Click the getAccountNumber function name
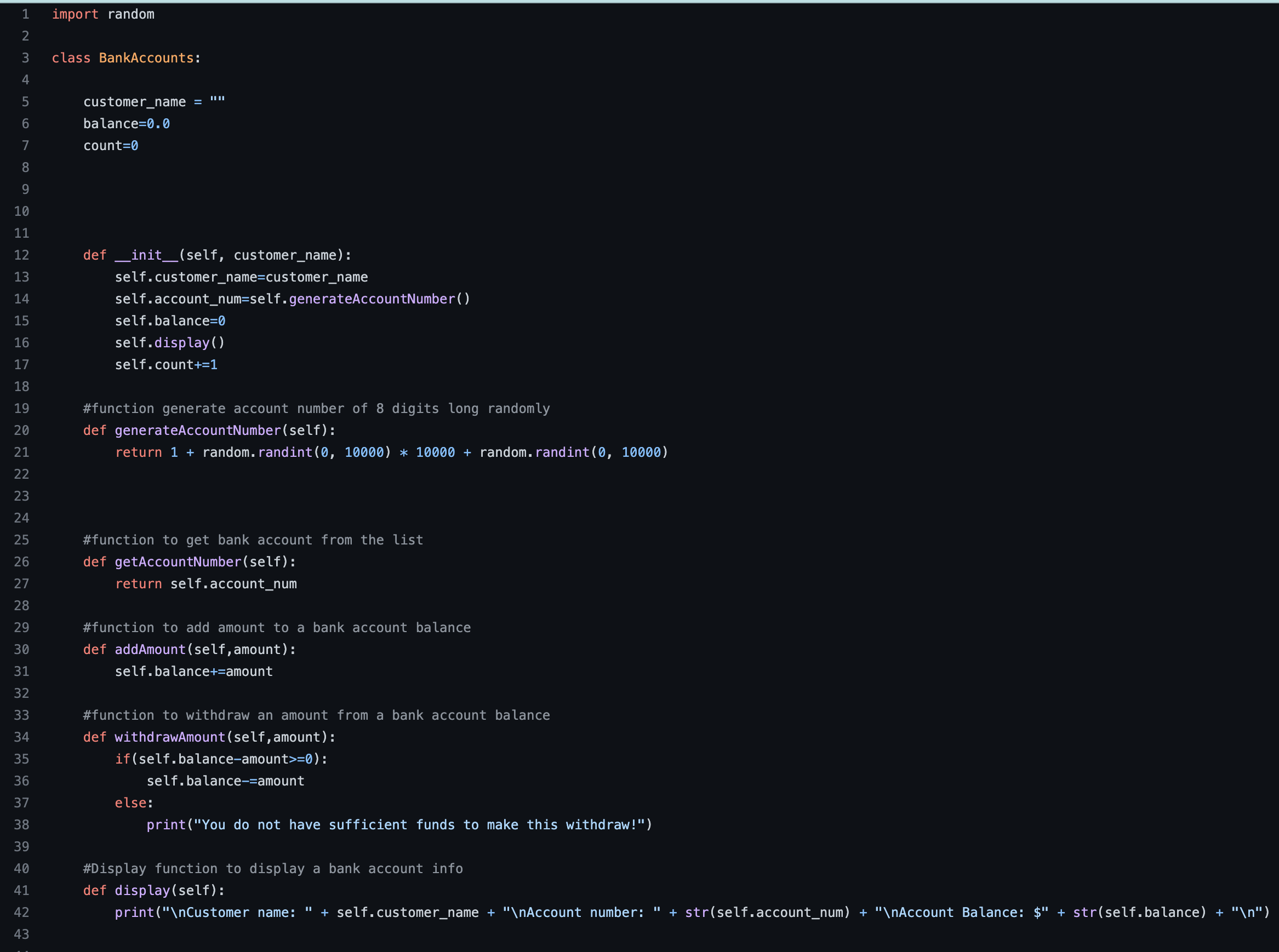 [x=178, y=561]
